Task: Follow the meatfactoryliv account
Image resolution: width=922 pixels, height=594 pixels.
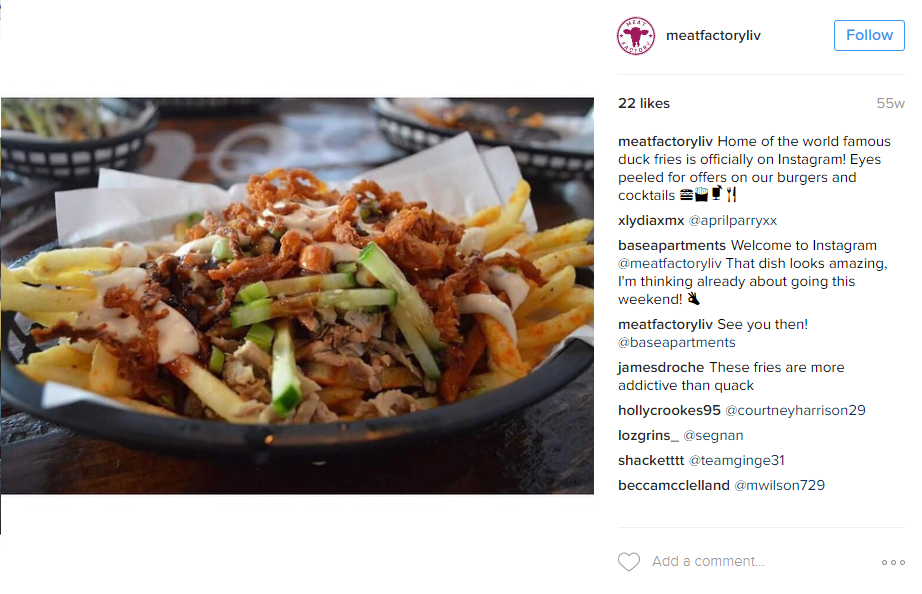Action: tap(868, 35)
